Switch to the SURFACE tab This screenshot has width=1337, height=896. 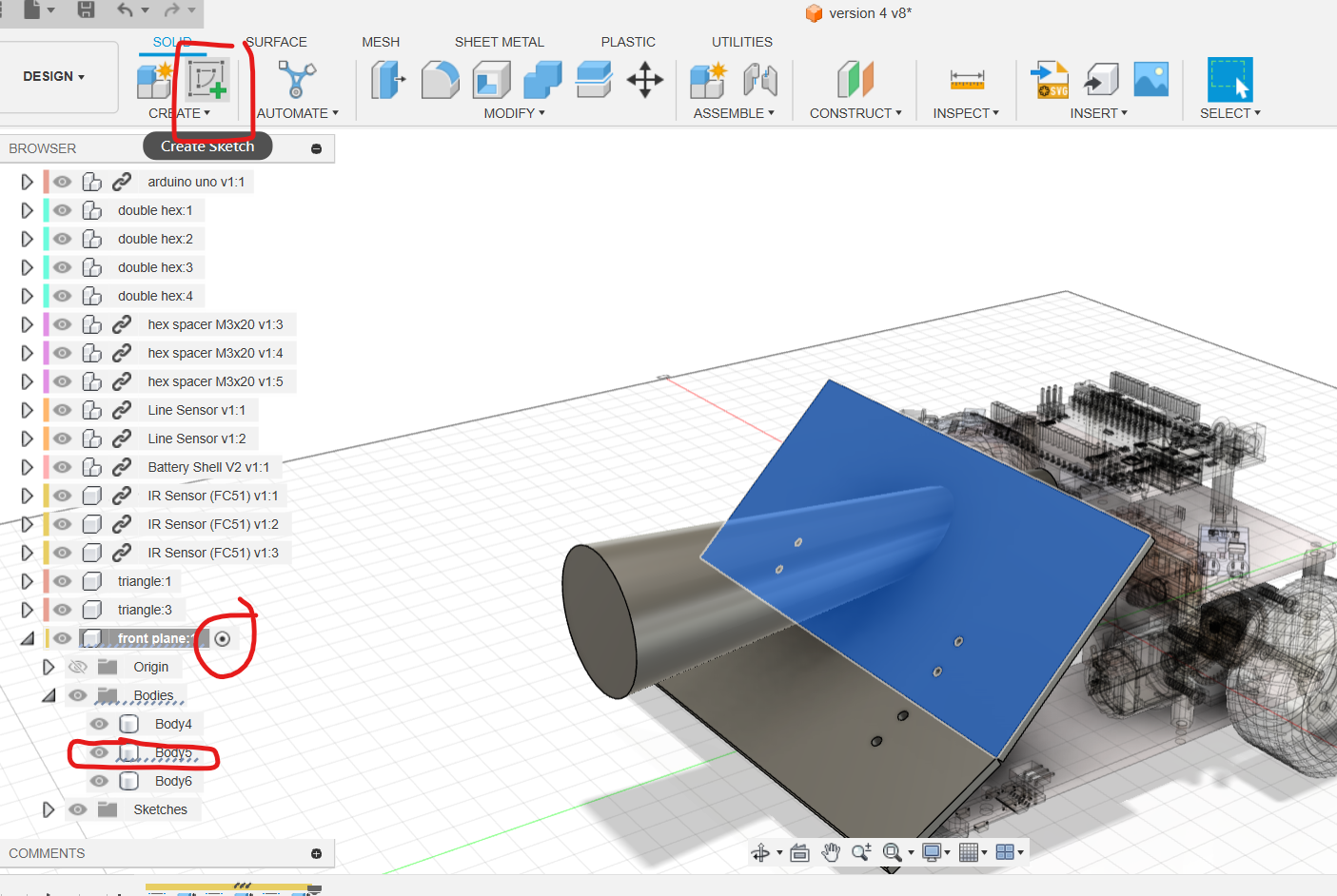tap(276, 42)
